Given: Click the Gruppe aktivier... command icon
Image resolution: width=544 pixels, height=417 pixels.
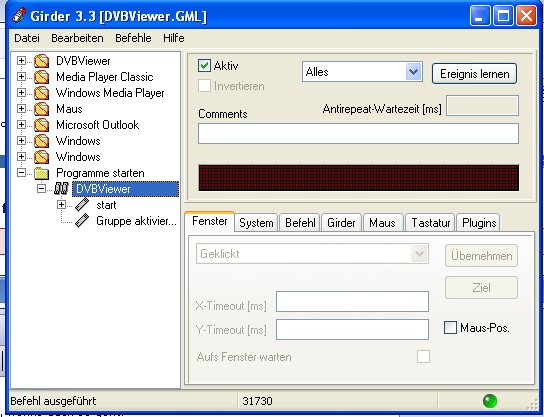Looking at the screenshot, I should (x=82, y=221).
